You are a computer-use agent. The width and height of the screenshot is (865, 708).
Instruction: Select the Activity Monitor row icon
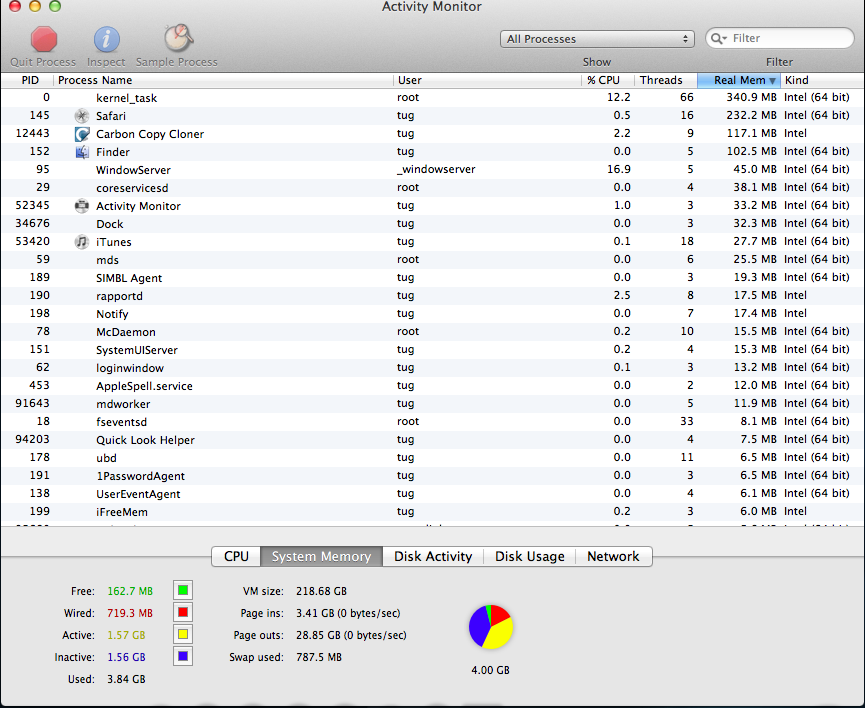coord(82,206)
